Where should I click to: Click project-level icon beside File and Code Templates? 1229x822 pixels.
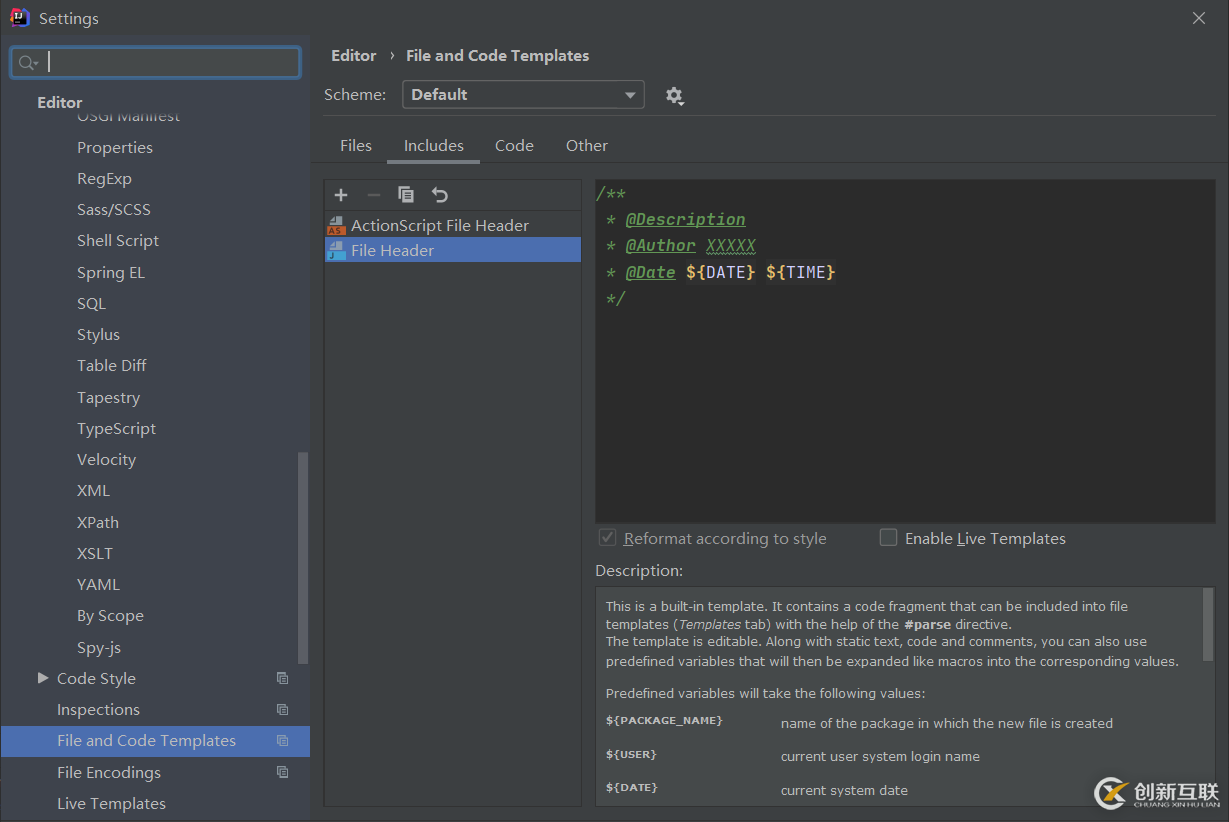click(283, 741)
